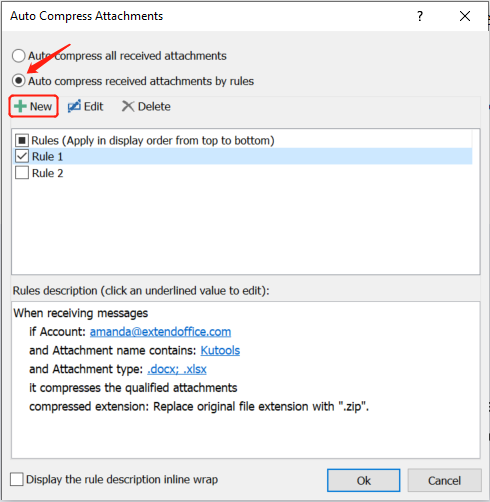Click the Cancel button
Viewport: 490px width, 502px height.
click(444, 480)
